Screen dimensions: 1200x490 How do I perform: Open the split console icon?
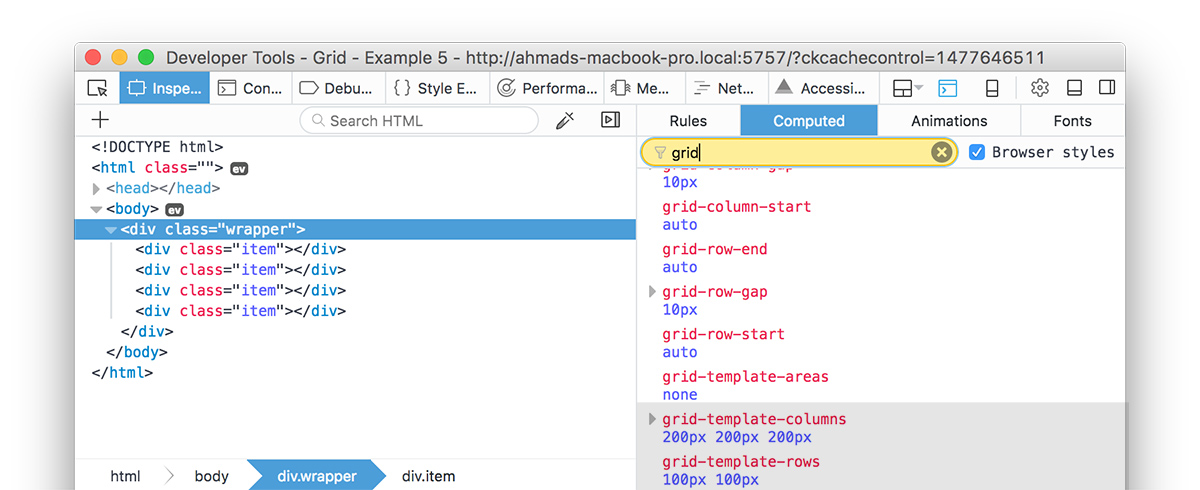coord(947,88)
